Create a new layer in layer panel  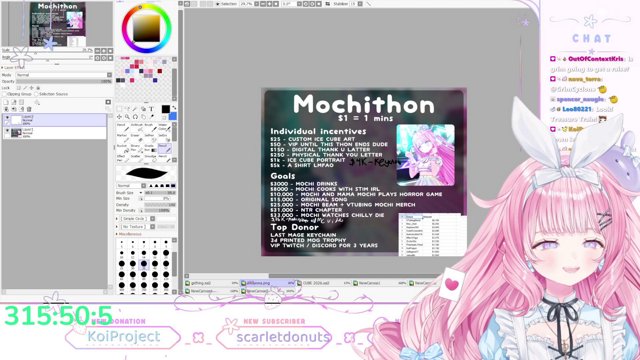6,102
